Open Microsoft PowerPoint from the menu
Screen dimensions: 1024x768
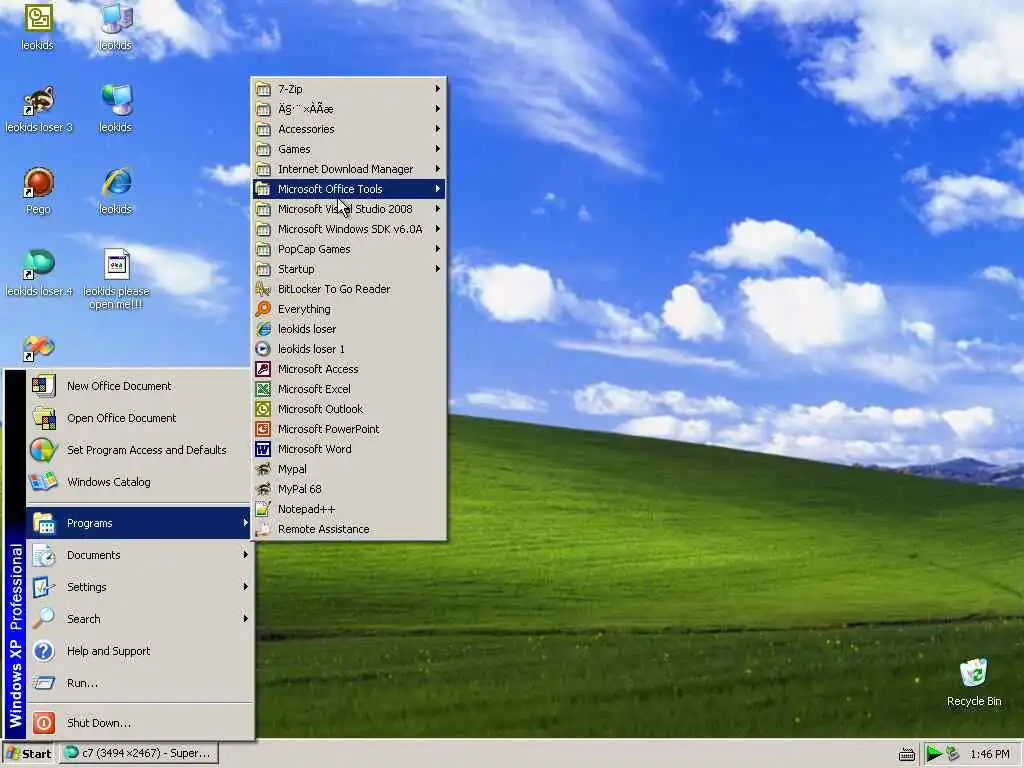point(349,428)
